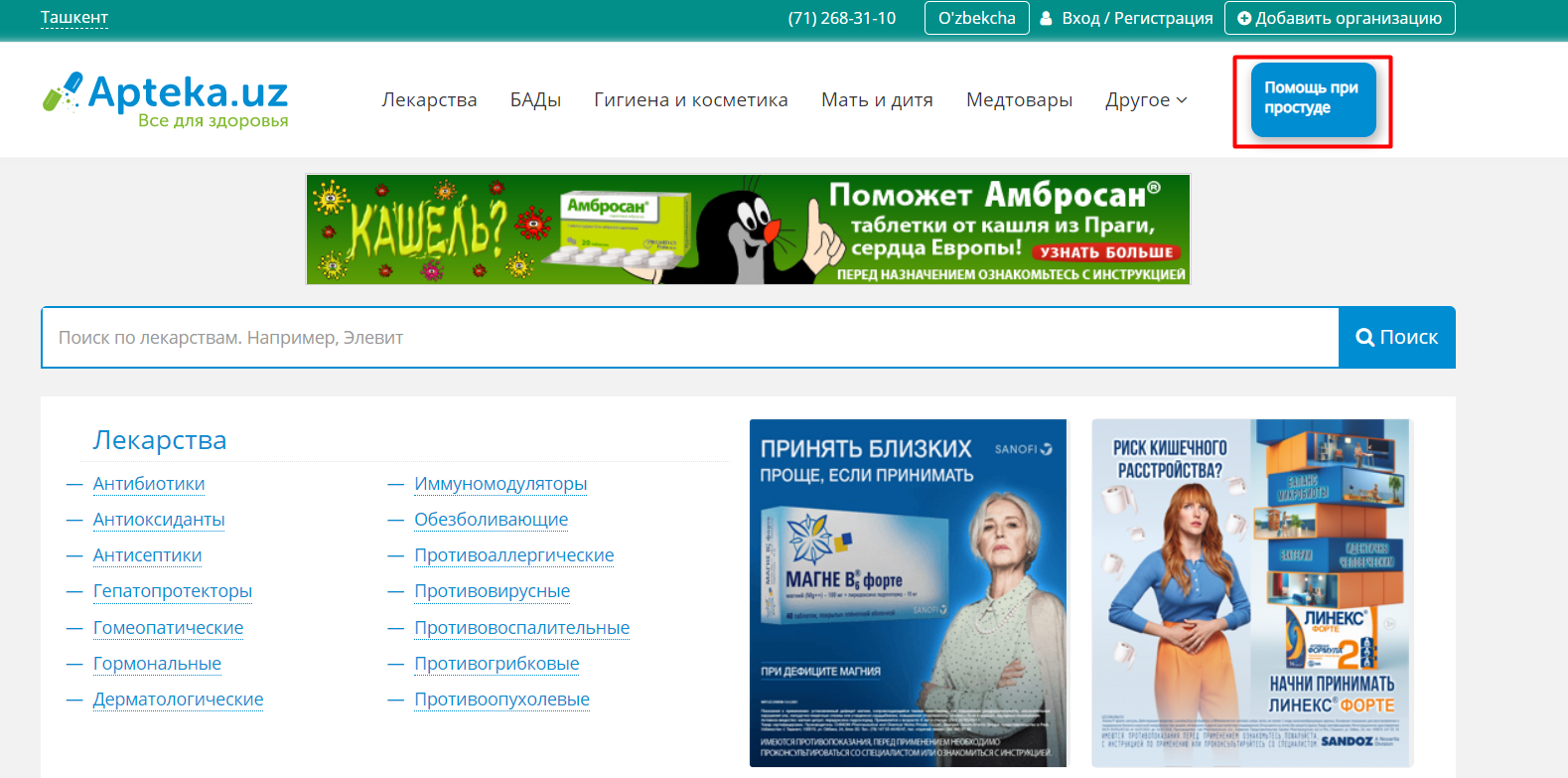
Task: Open the Антибиотики category
Action: [x=149, y=484]
